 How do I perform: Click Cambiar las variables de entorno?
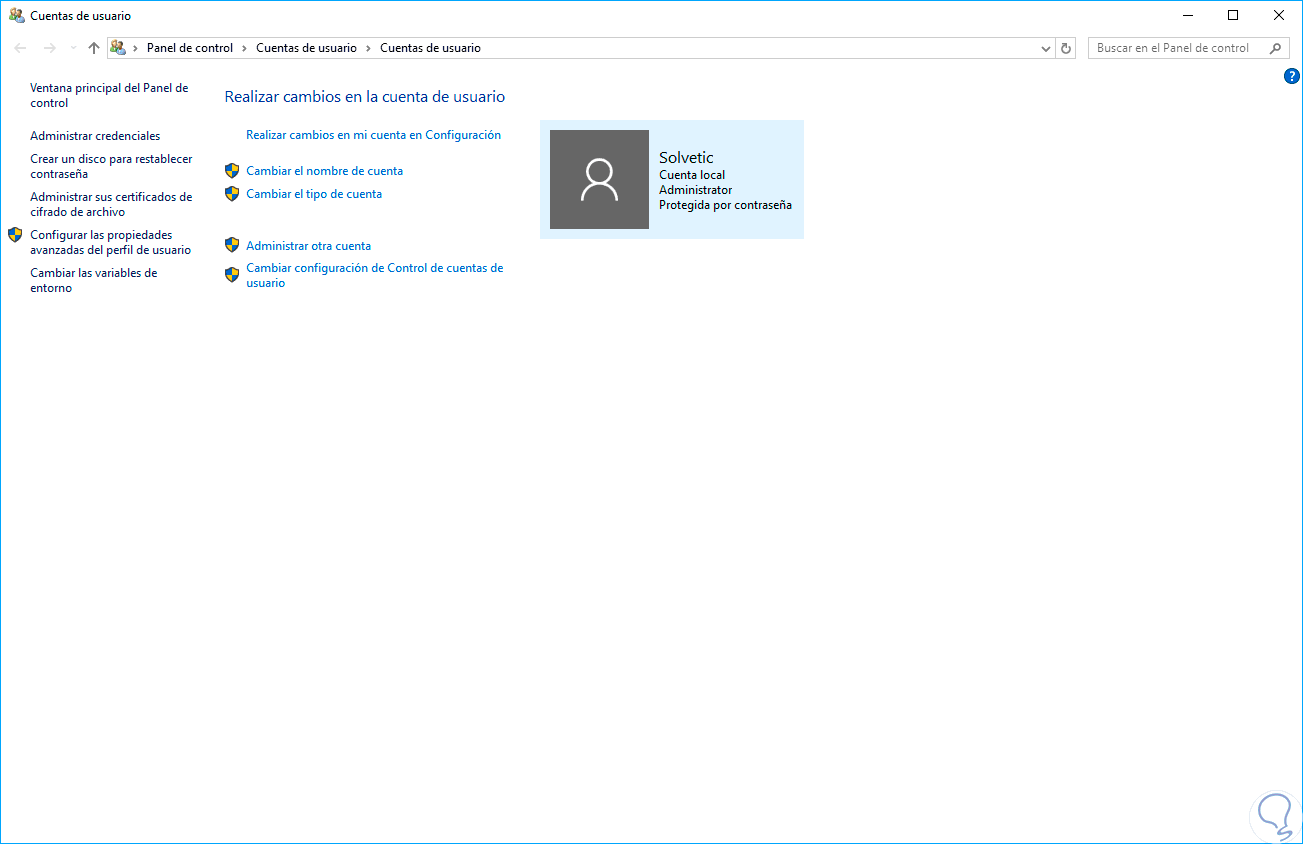click(x=94, y=280)
